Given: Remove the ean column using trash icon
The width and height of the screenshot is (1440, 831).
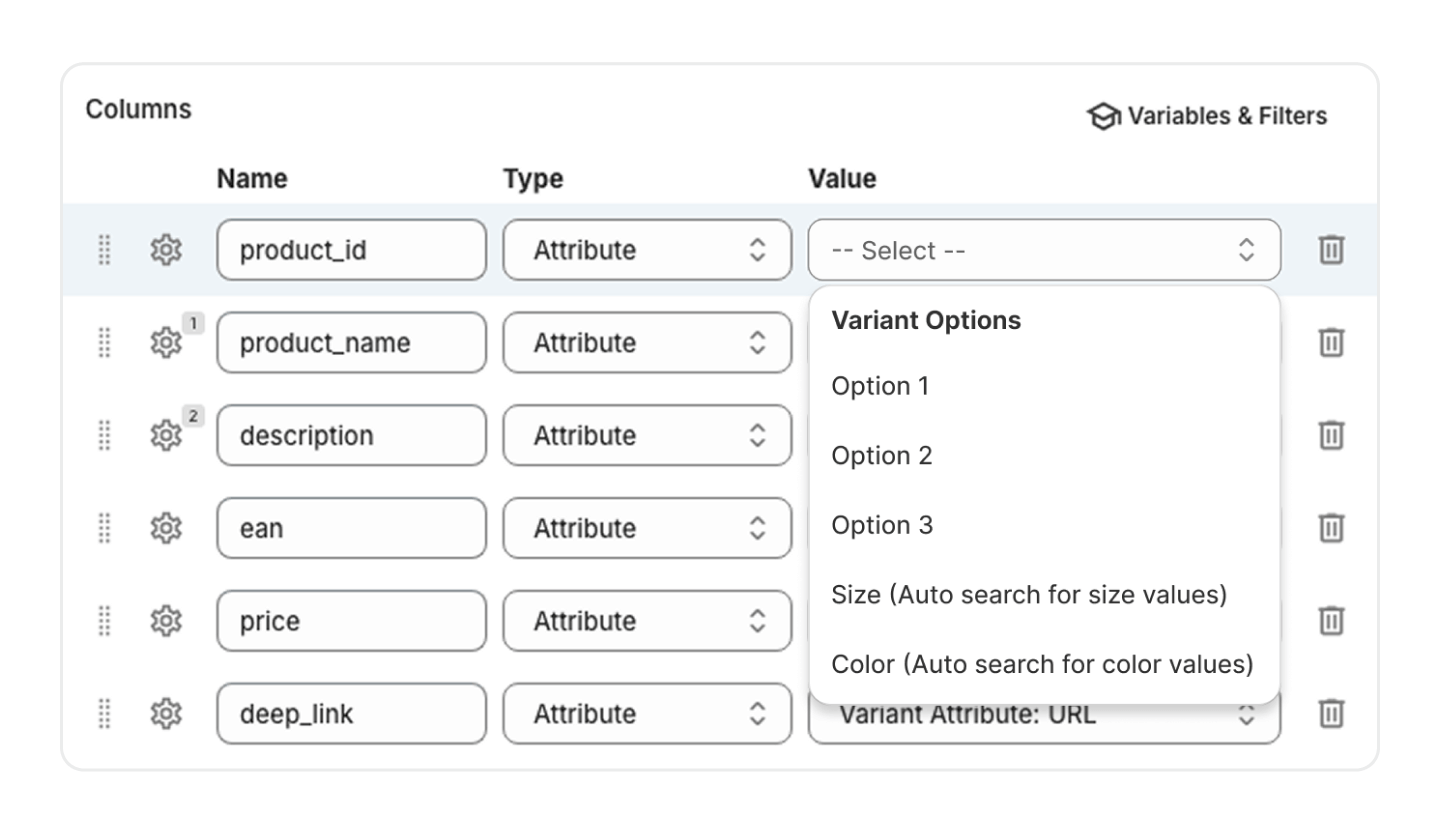Looking at the screenshot, I should pos(1330,528).
